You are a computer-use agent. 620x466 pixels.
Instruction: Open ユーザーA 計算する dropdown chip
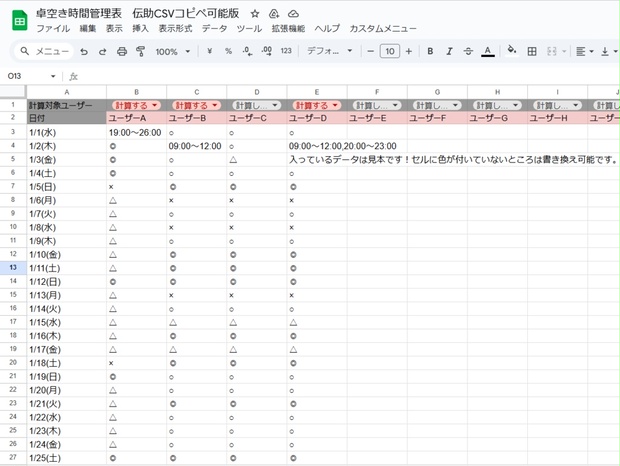point(136,105)
